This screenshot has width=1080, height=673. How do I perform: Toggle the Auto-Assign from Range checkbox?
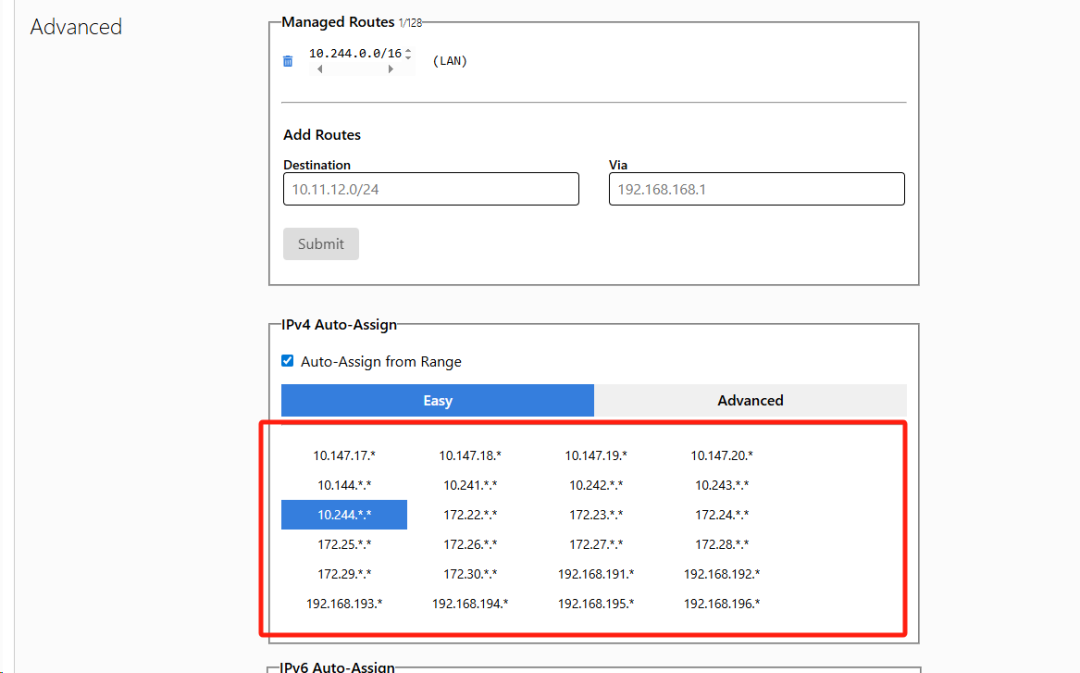(288, 361)
